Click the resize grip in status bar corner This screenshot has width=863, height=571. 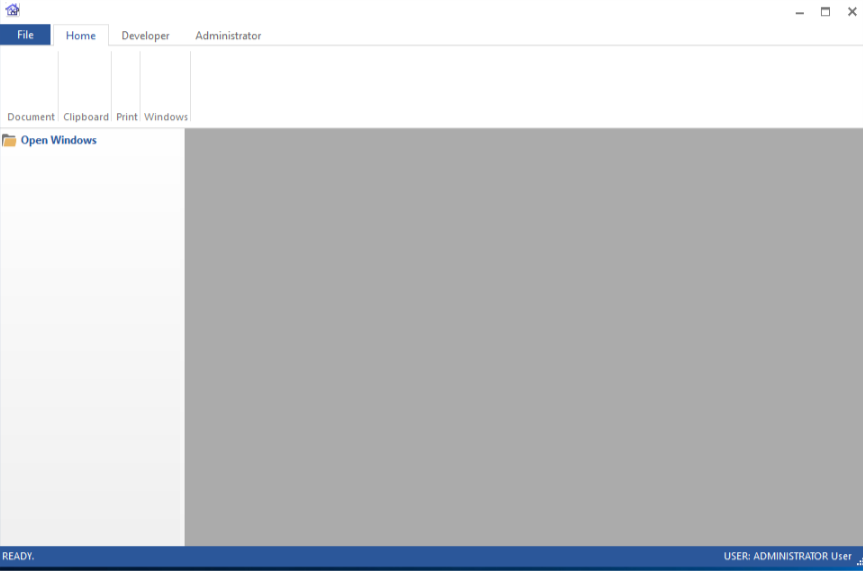pos(859,562)
